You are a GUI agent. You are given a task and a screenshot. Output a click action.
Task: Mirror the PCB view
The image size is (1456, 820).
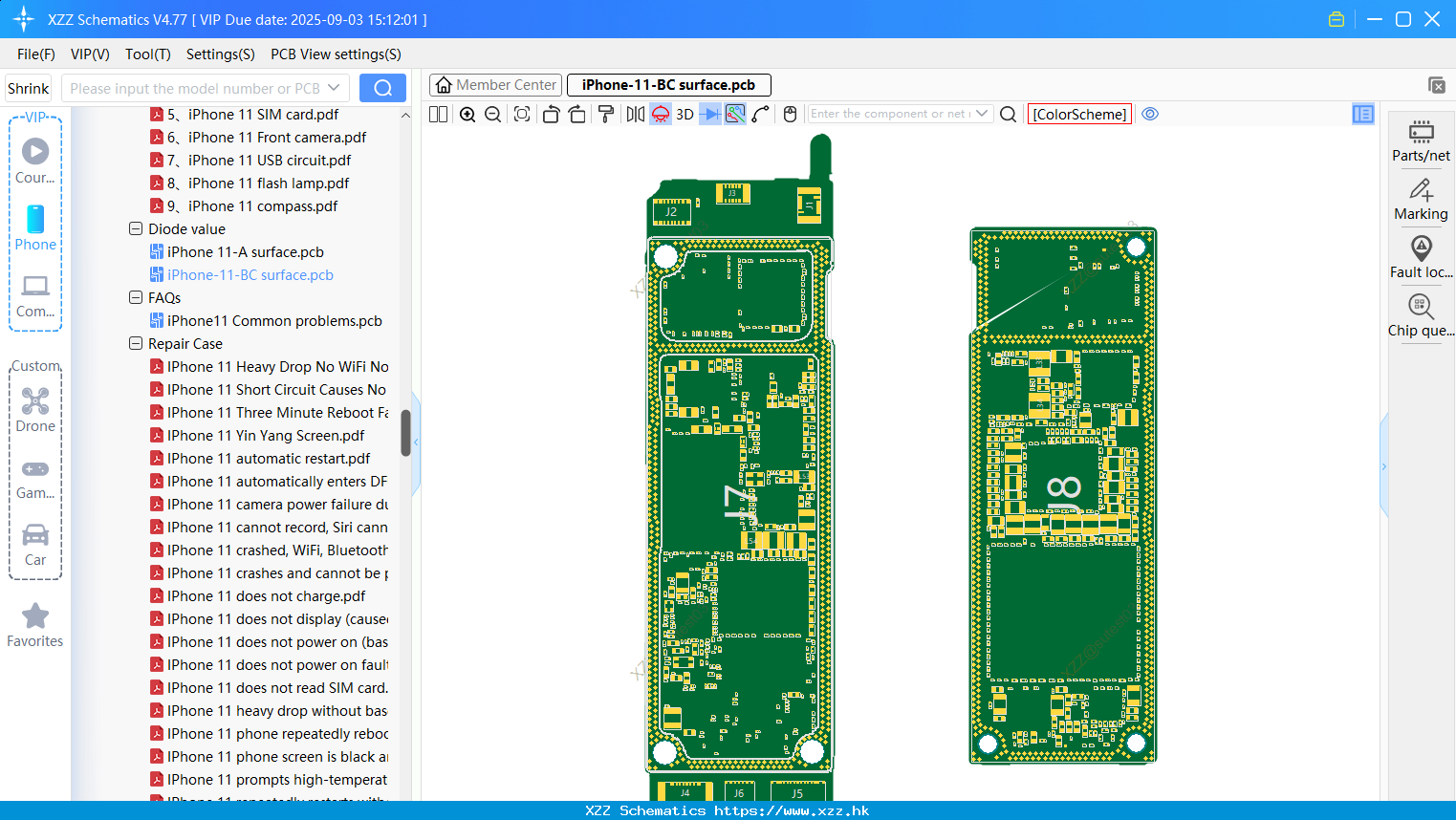(x=636, y=114)
